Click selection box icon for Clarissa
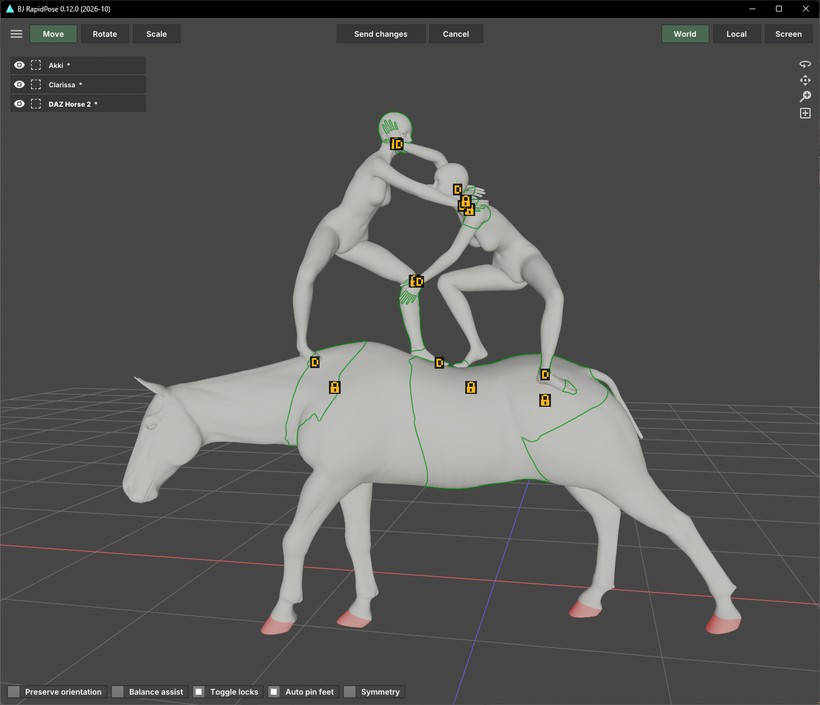820x705 pixels. (x=36, y=84)
